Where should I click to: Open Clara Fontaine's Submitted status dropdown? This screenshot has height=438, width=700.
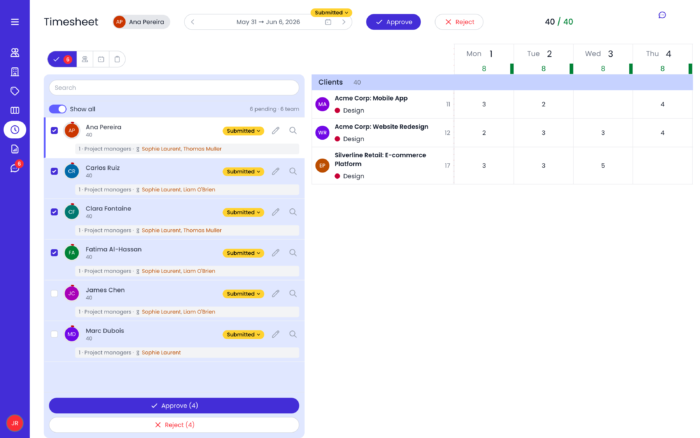243,212
